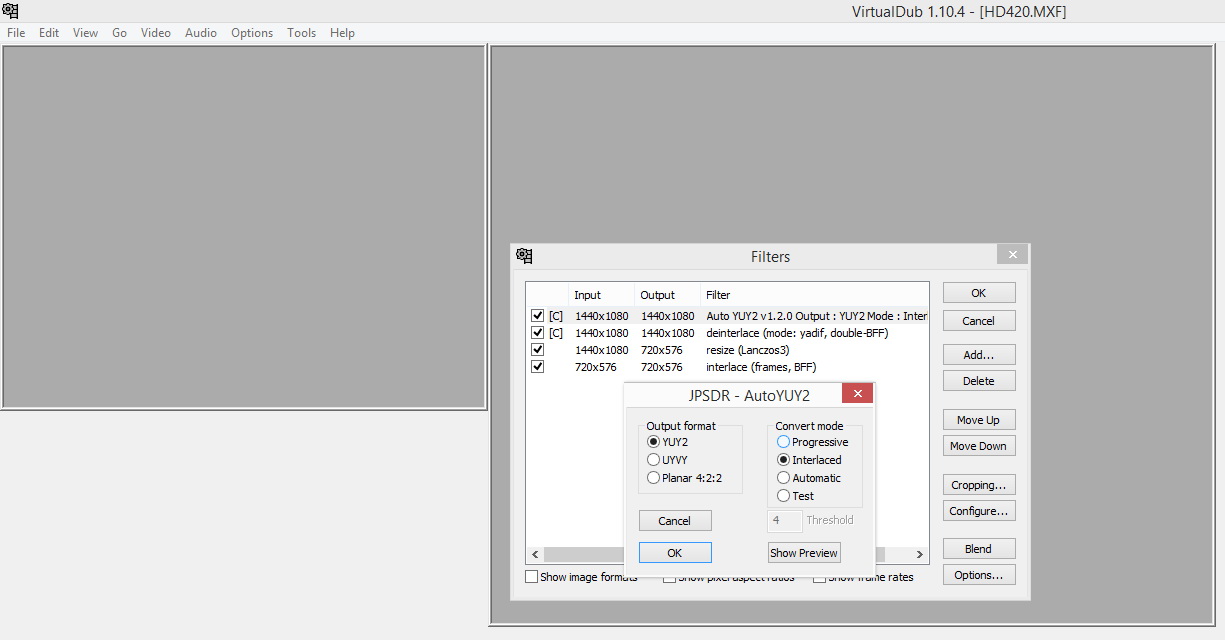1225x640 pixels.
Task: Click the Output column header
Action: point(667,295)
